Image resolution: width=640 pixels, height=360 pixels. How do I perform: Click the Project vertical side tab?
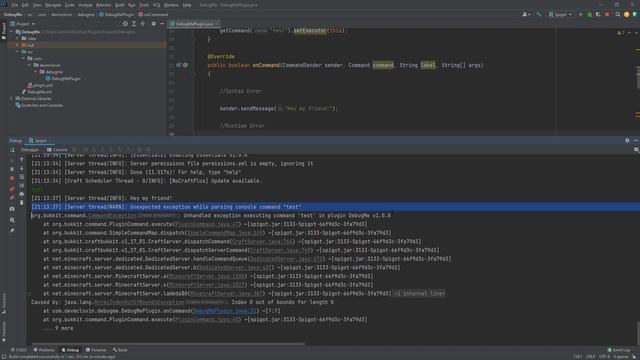pos(4,31)
